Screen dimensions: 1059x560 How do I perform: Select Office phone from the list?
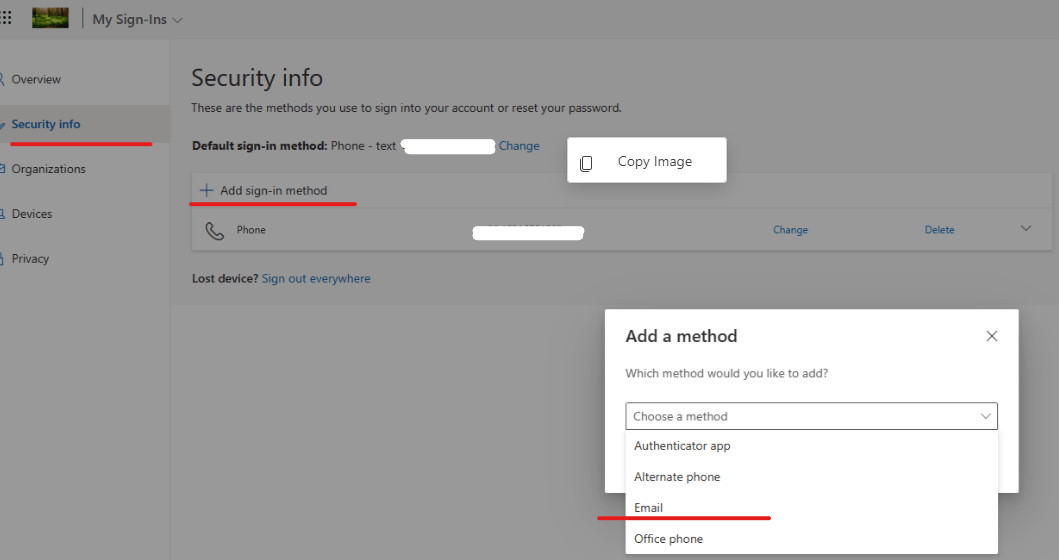(x=811, y=539)
